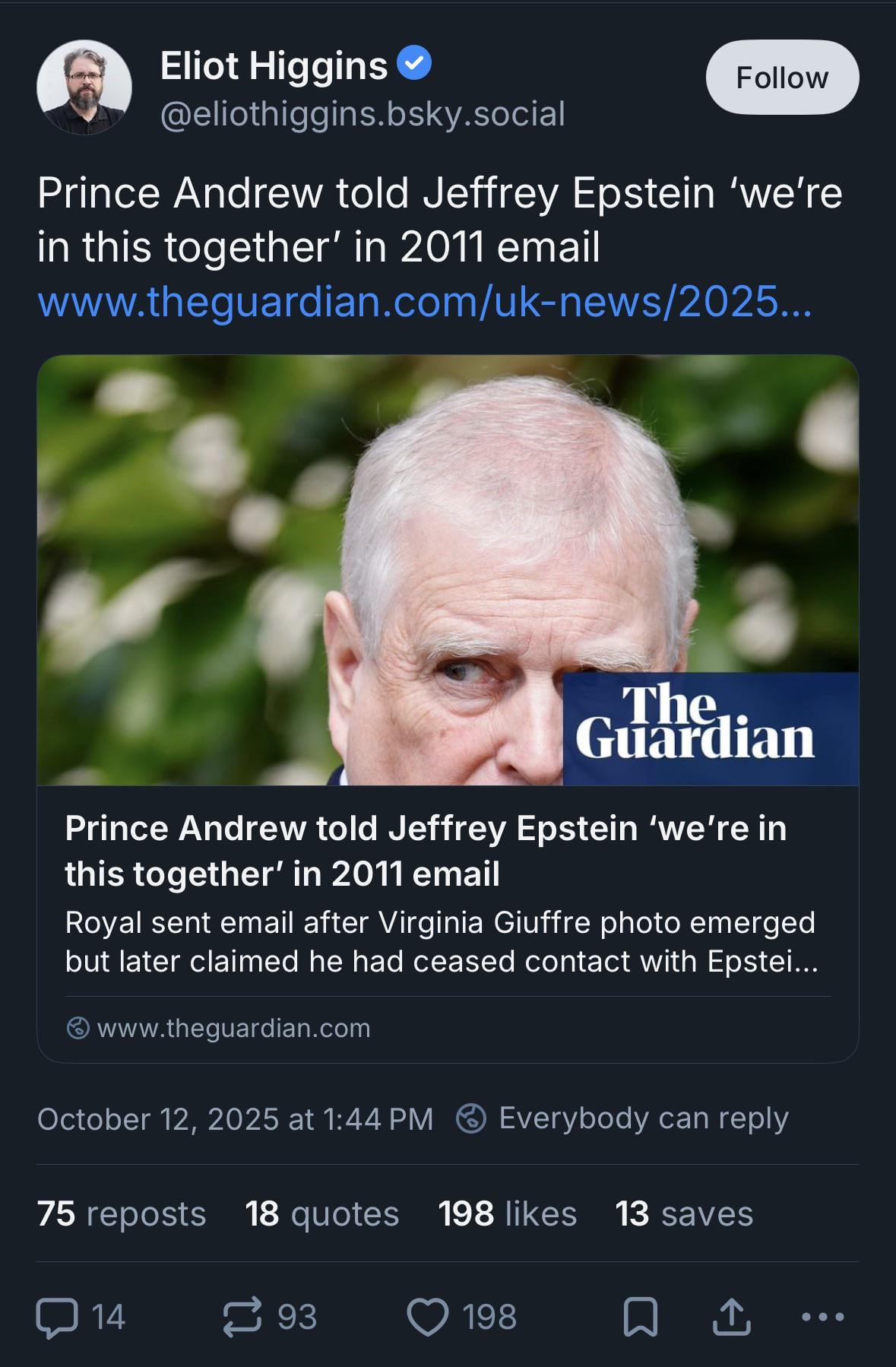Viewport: 896px width, 1367px height.
Task: Repost using the arrows icon
Action: coord(243,1318)
